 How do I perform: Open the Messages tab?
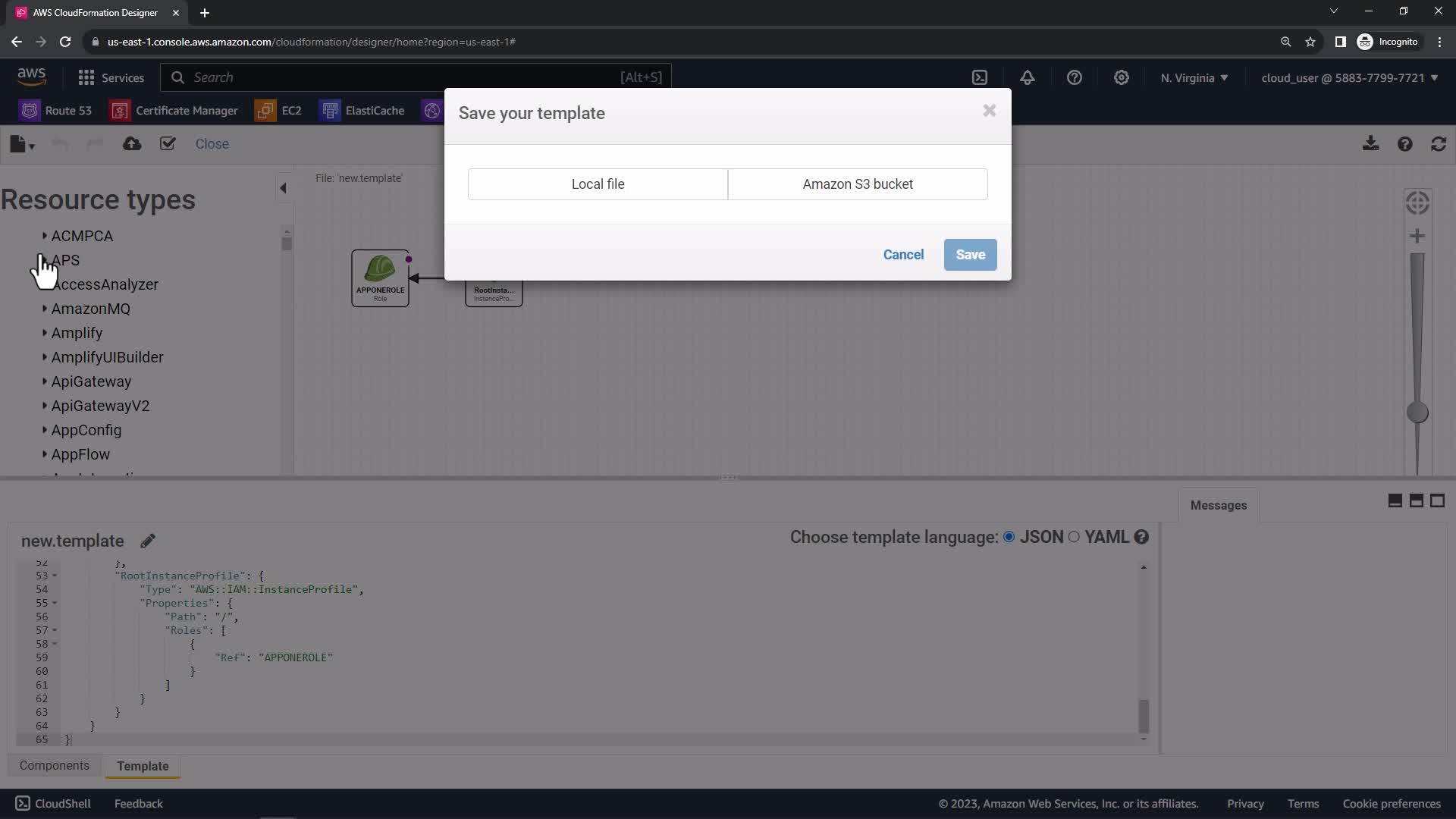click(x=1218, y=505)
